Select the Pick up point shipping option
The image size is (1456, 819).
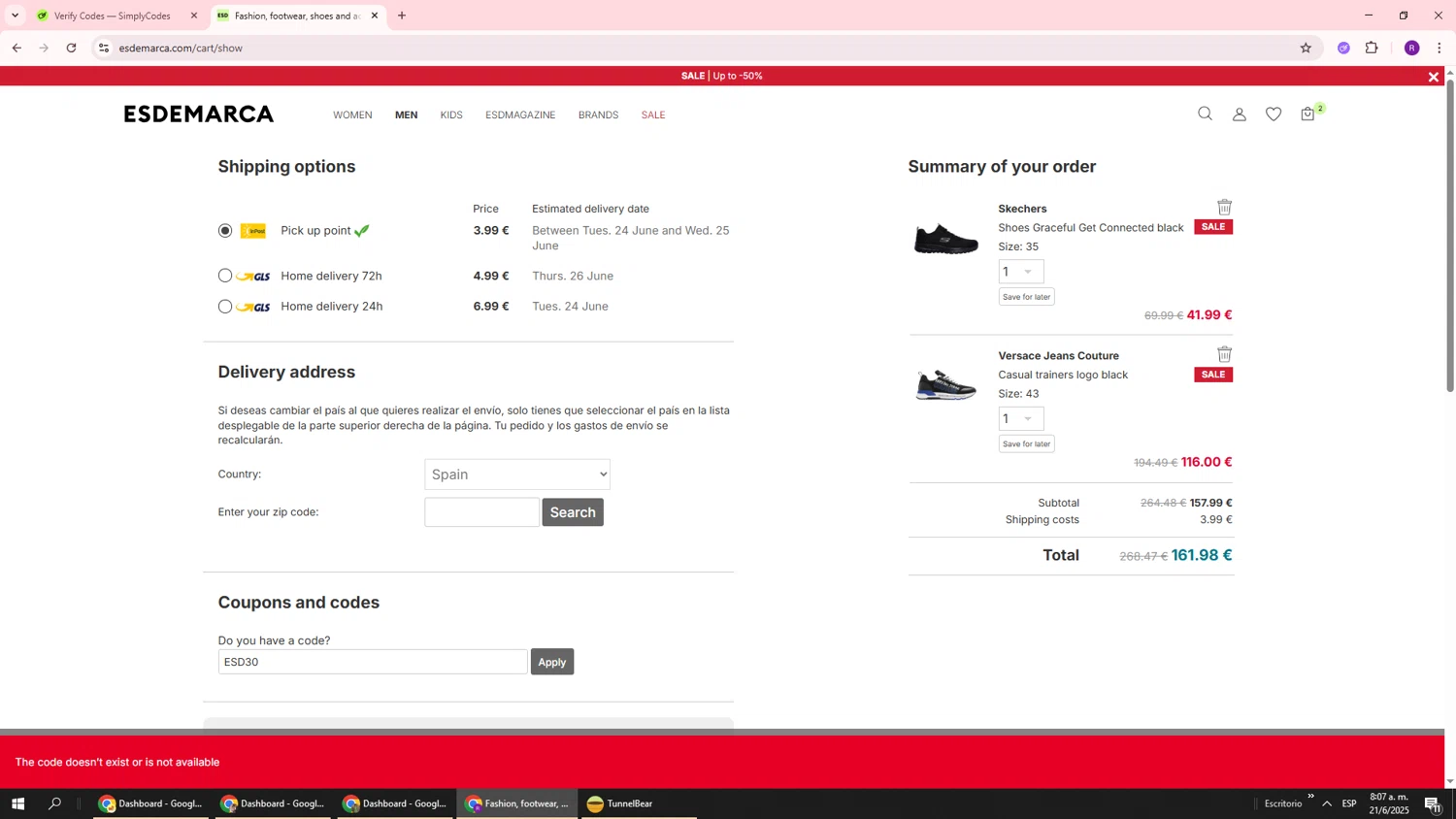pos(225,231)
